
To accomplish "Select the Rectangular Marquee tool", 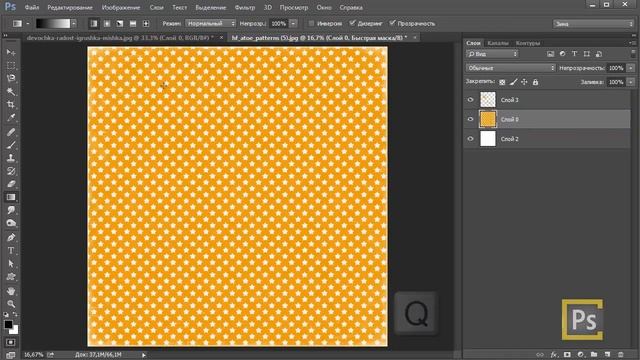I will 11,65.
